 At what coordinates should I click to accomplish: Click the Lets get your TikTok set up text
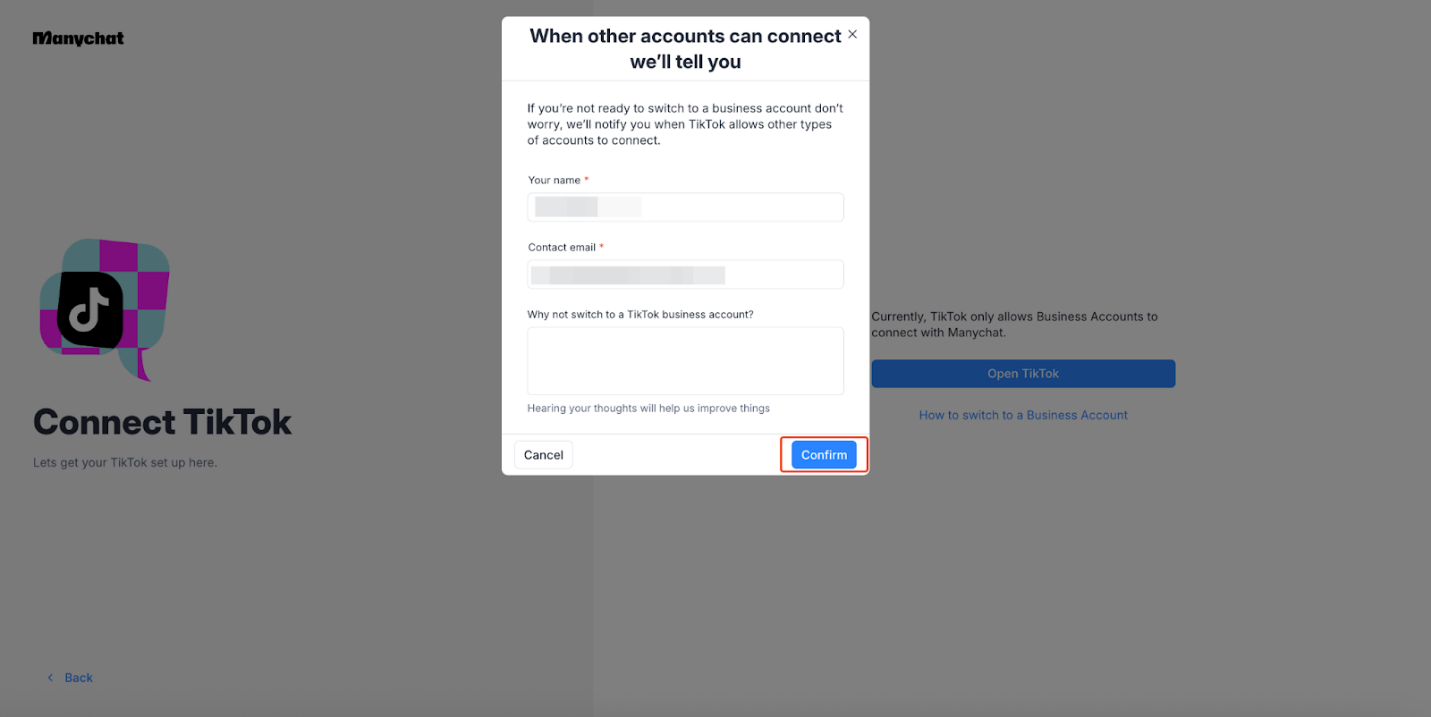coord(125,463)
